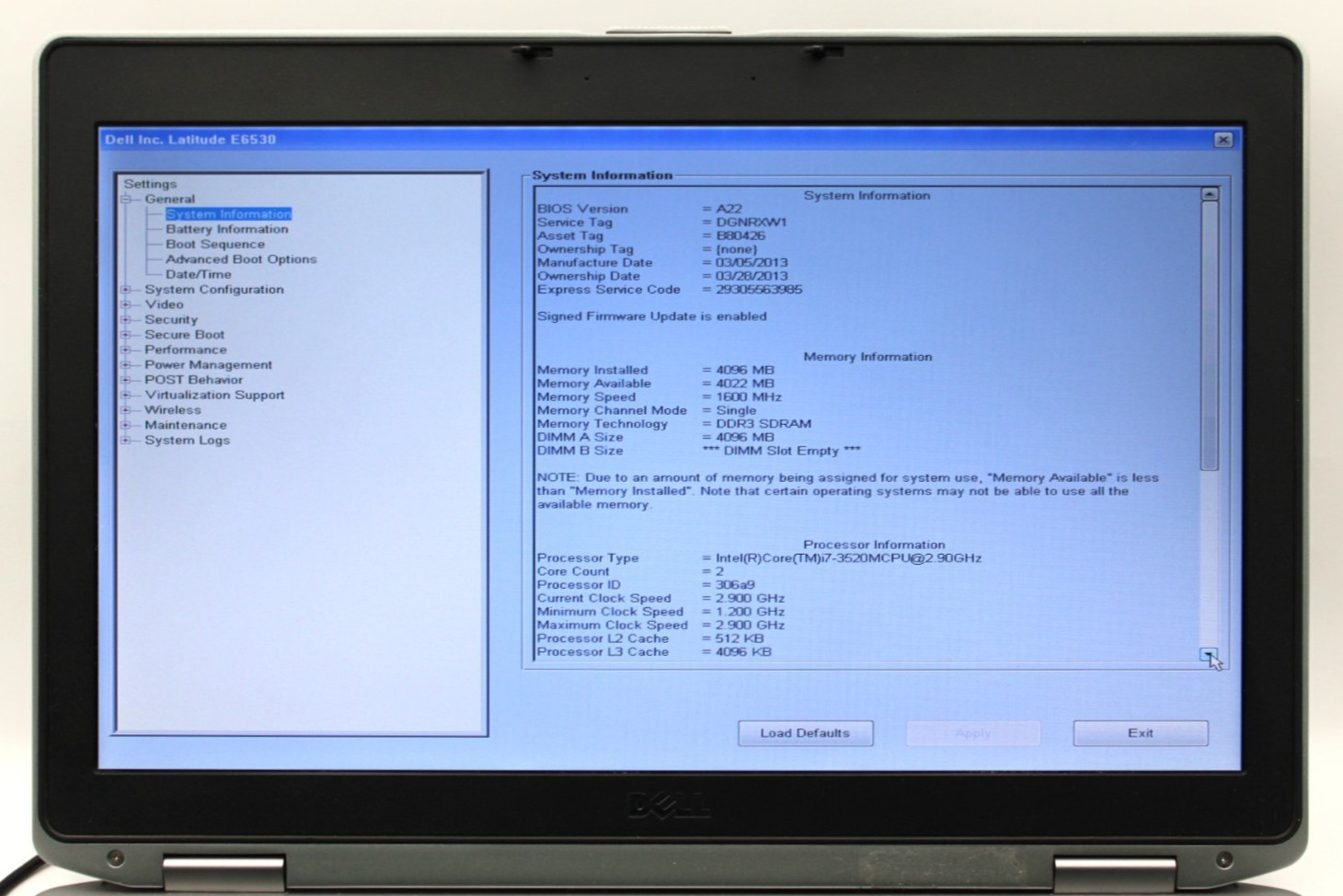The width and height of the screenshot is (1343, 896).
Task: Click Express Service Code value 29305563985
Action: [x=759, y=290]
